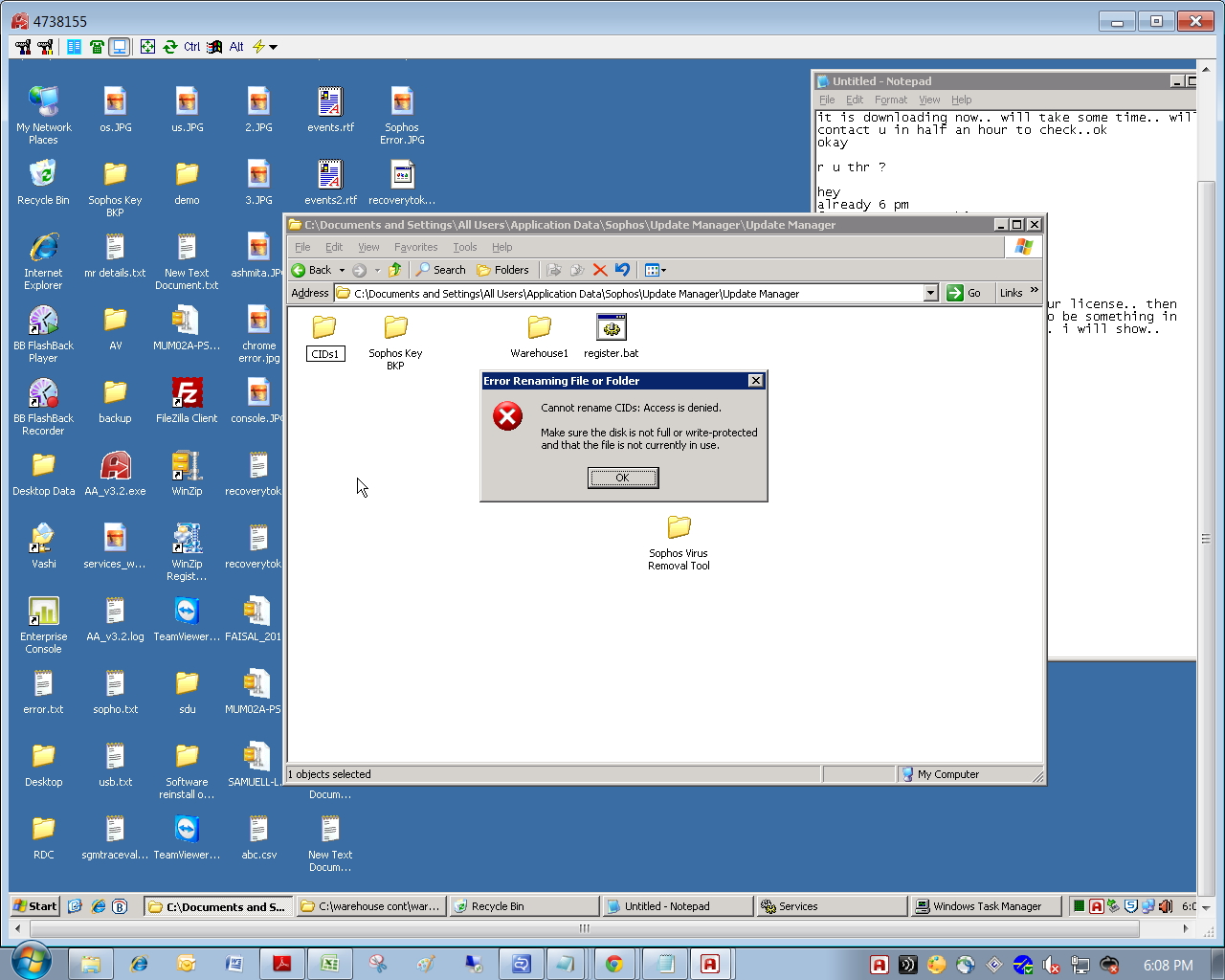The width and height of the screenshot is (1225, 980).
Task: Open the File menu in Explorer window
Action: tap(302, 247)
